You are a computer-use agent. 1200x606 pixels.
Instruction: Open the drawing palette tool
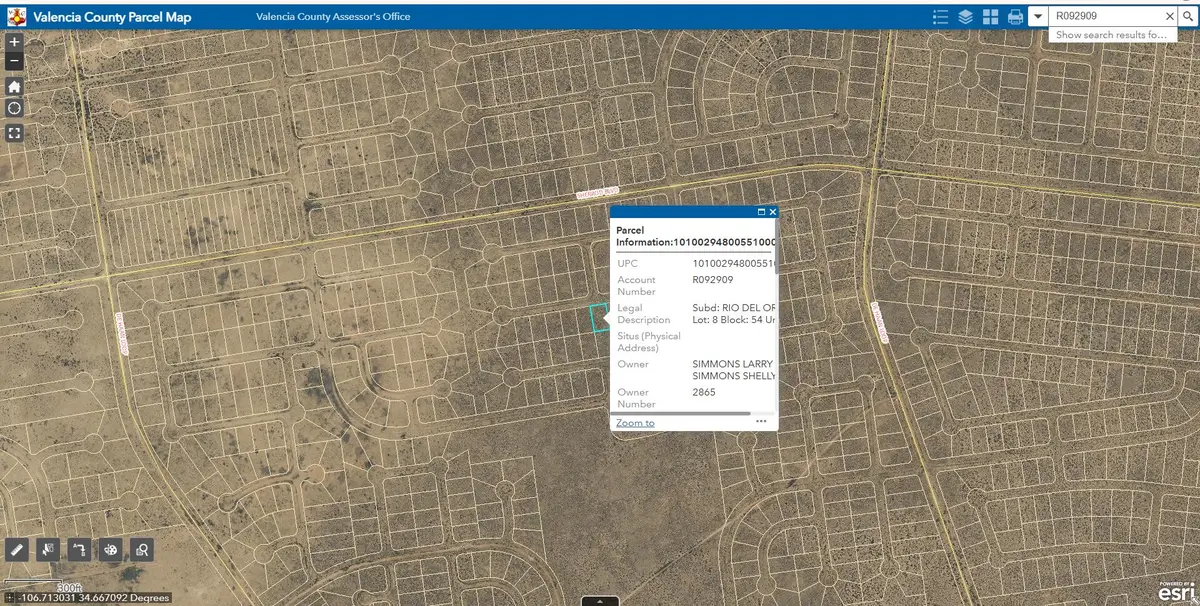(x=111, y=549)
